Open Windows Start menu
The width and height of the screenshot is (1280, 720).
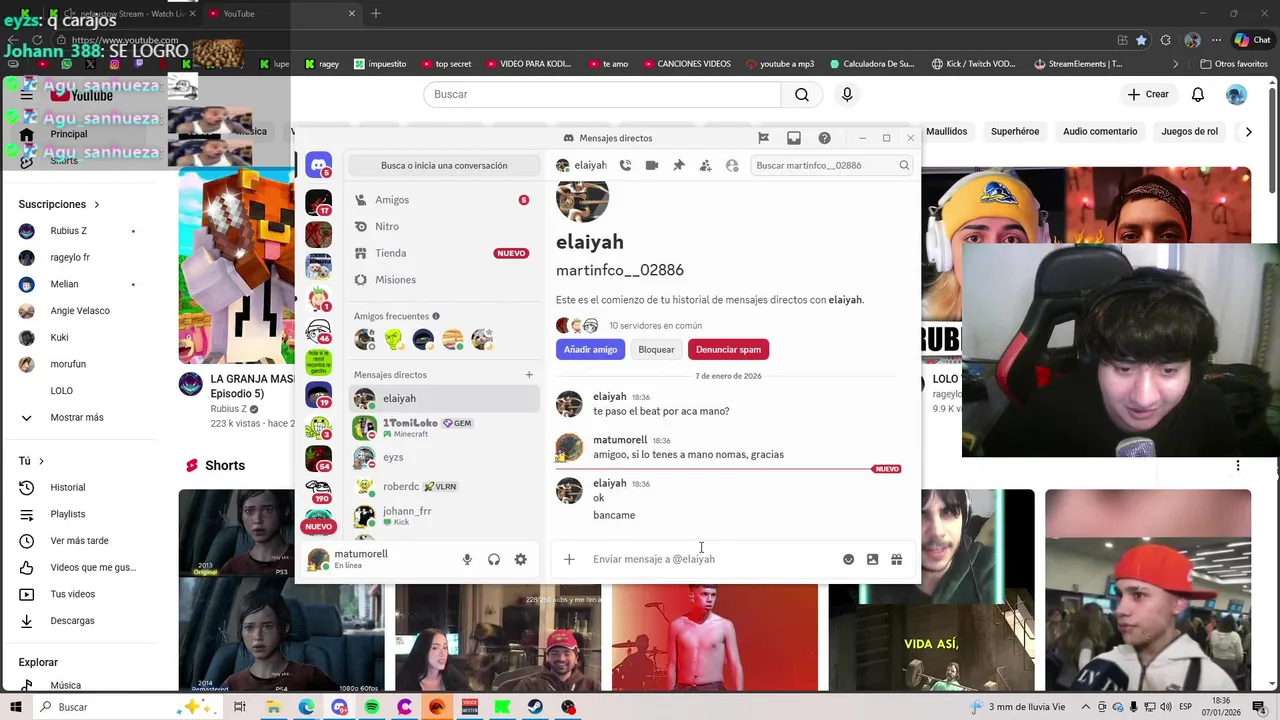point(16,707)
